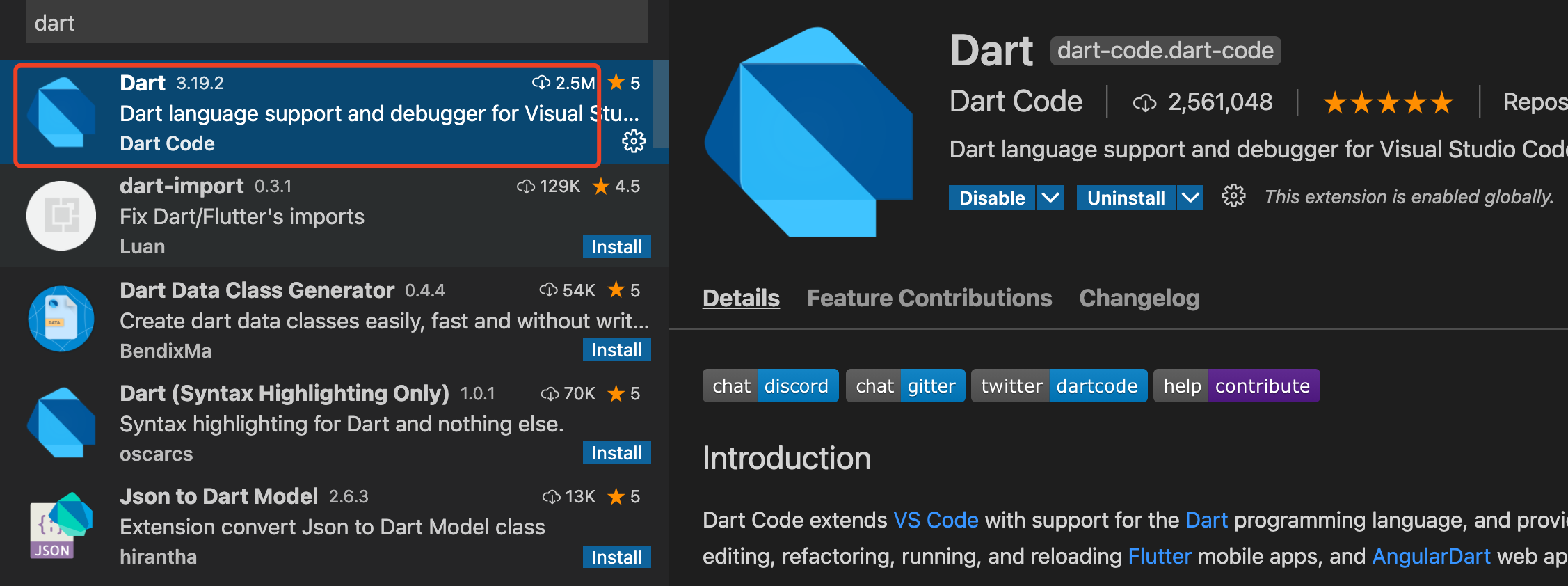Click the Dart (Syntax Highlighting Only) icon
The image size is (1568, 586).
coord(61,422)
